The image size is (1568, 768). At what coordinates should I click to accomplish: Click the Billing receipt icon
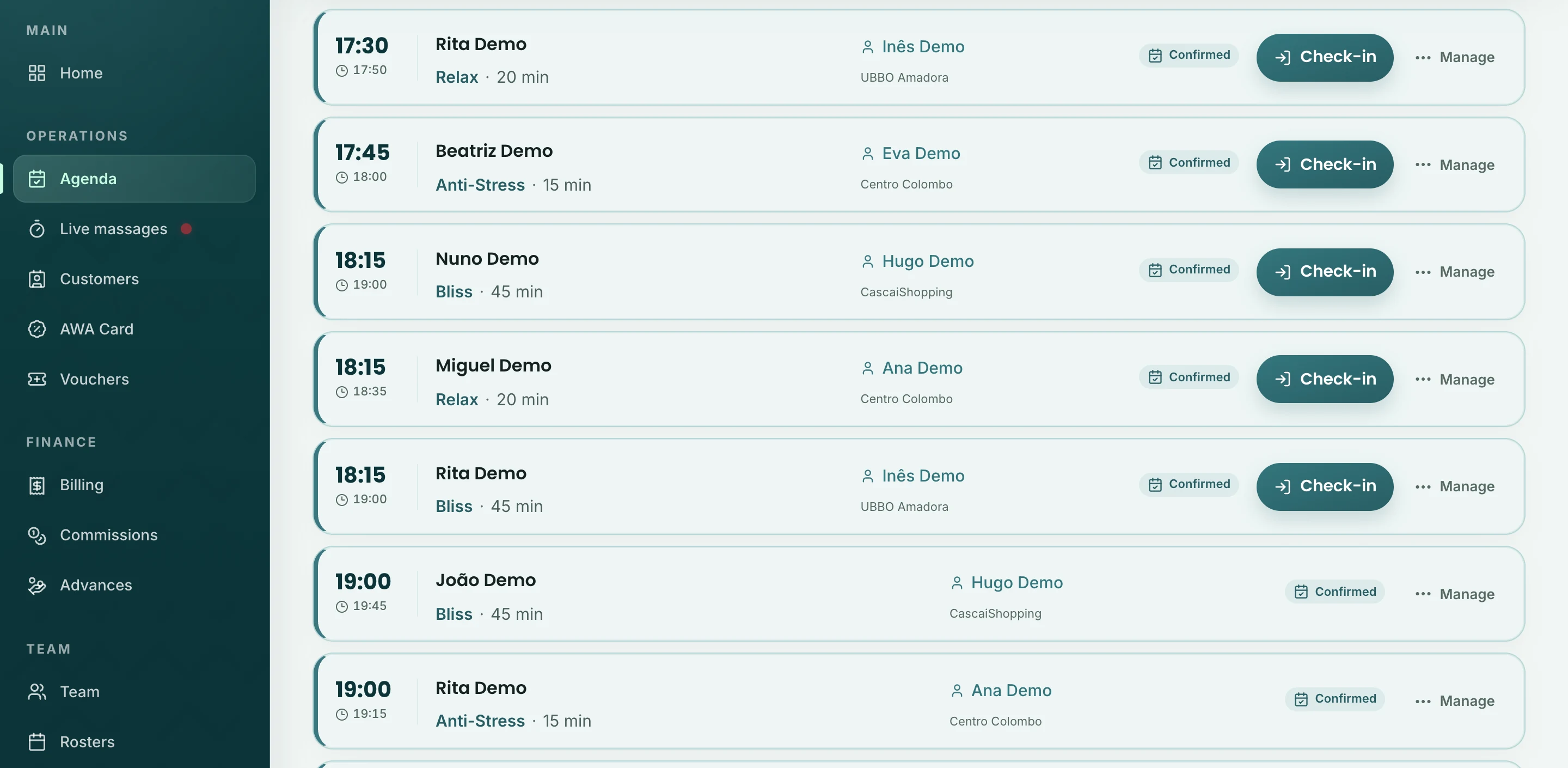[36, 485]
